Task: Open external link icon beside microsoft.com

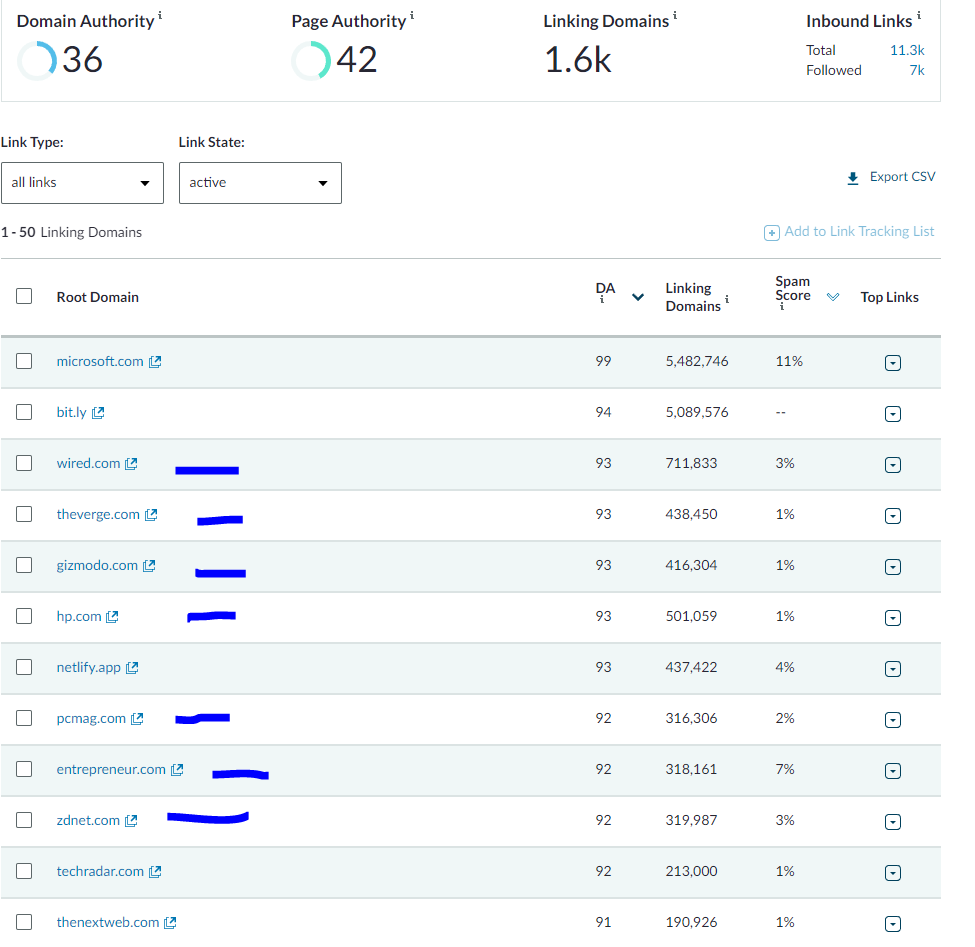Action: pyautogui.click(x=155, y=362)
